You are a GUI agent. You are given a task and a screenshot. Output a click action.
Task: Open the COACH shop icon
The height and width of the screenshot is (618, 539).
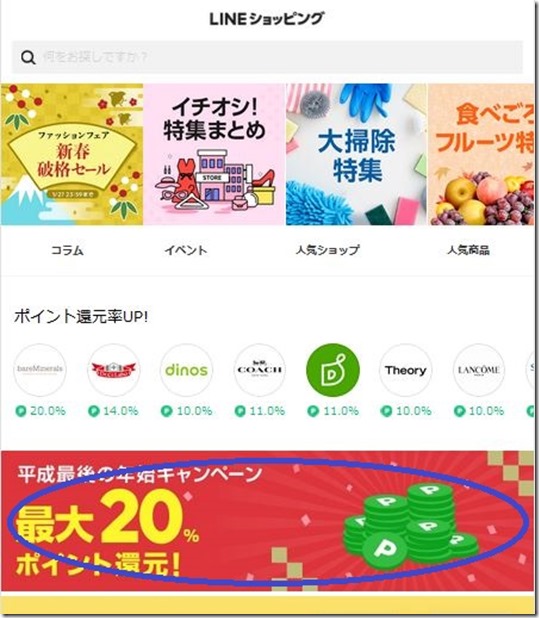point(260,370)
